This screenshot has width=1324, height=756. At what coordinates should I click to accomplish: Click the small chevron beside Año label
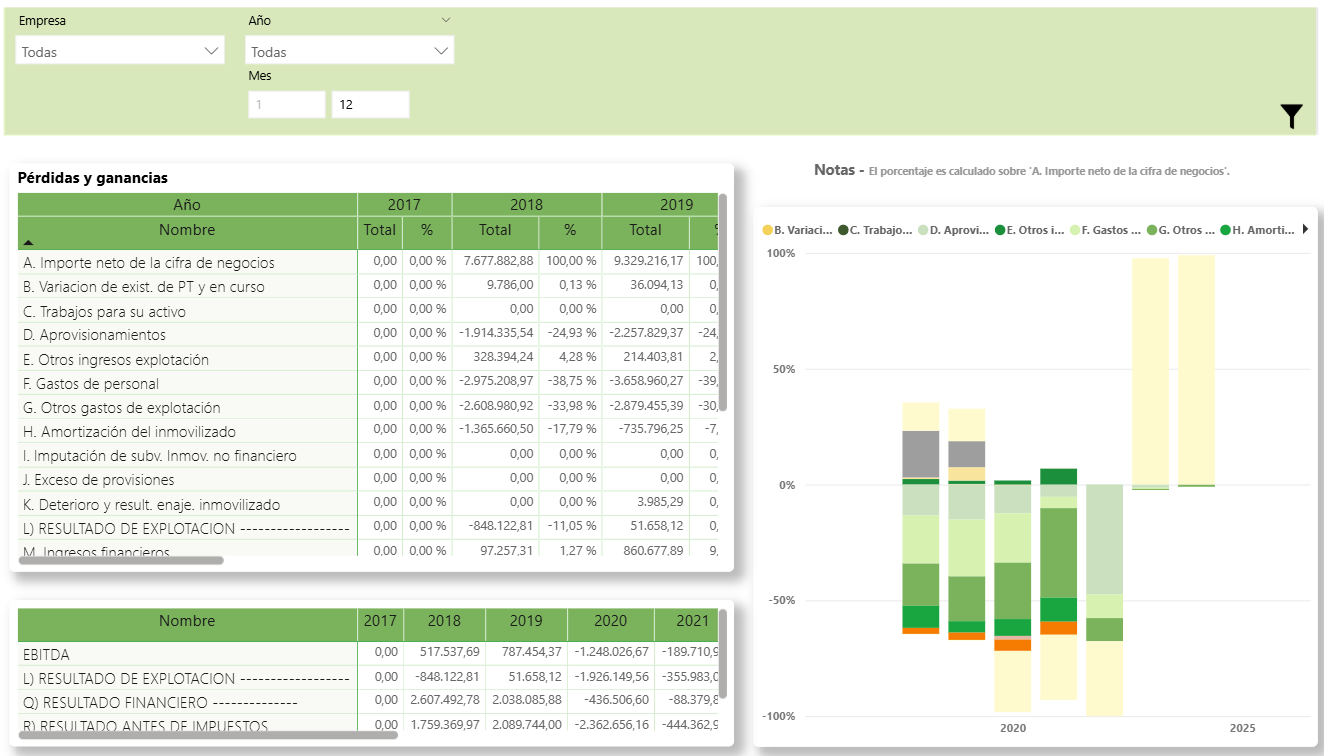(x=446, y=20)
